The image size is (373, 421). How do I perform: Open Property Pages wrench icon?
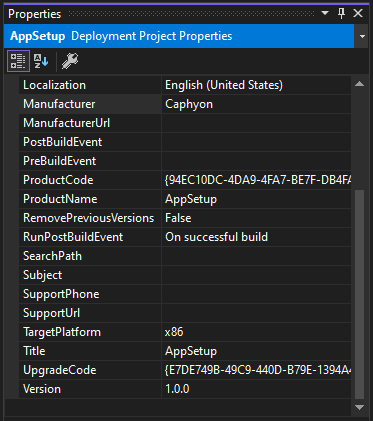coord(70,61)
